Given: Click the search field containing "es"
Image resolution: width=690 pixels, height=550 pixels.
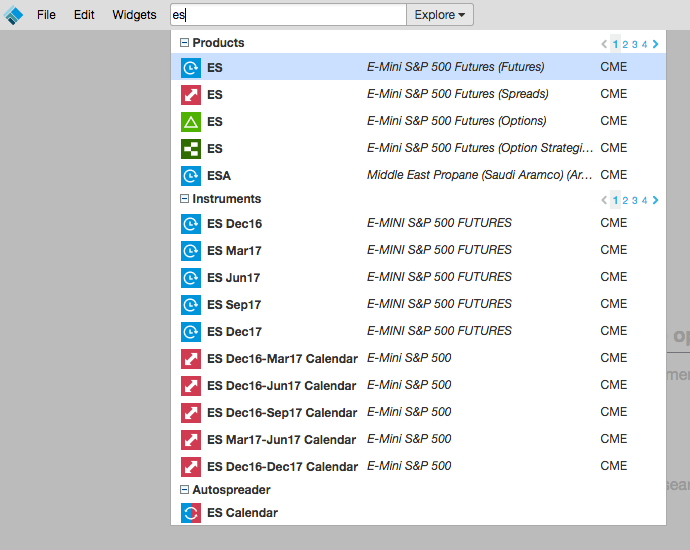Looking at the screenshot, I should coord(288,15).
